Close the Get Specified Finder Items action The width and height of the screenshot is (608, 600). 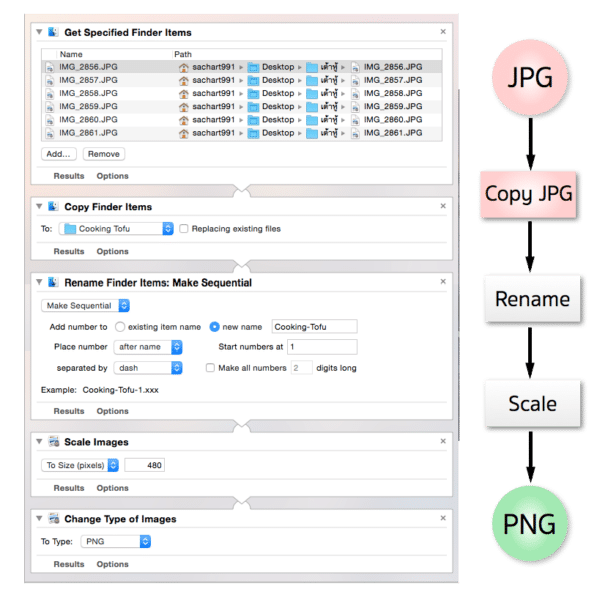443,32
